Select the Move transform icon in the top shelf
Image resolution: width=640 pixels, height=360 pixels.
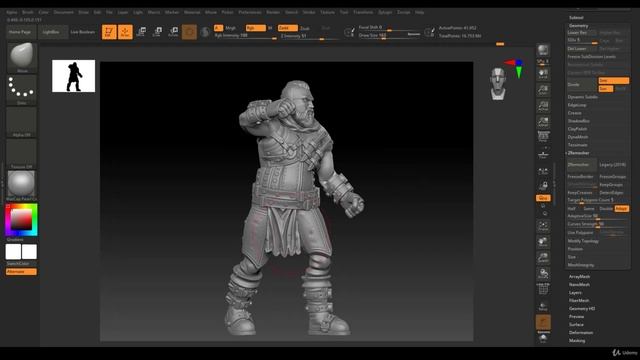(141, 32)
